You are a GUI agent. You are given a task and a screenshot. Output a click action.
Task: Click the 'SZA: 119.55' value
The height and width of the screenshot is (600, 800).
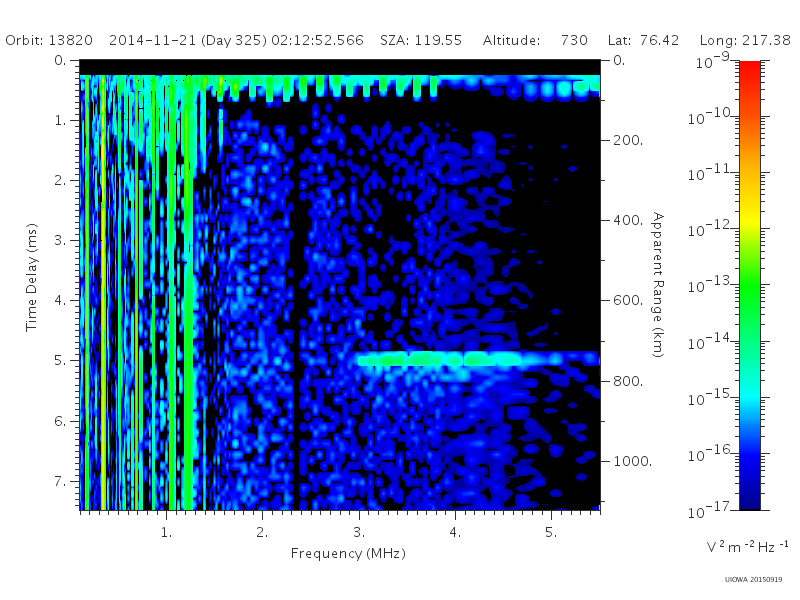(x=421, y=40)
